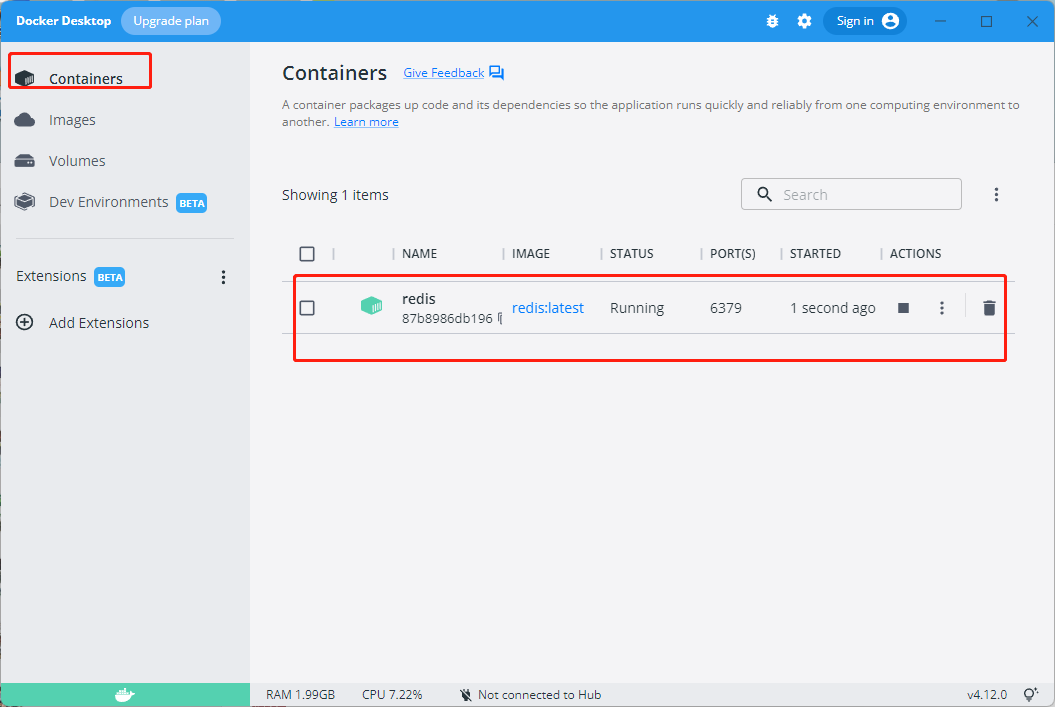Click the Add Extensions plus icon
Image resolution: width=1055 pixels, height=707 pixels.
pyautogui.click(x=24, y=322)
